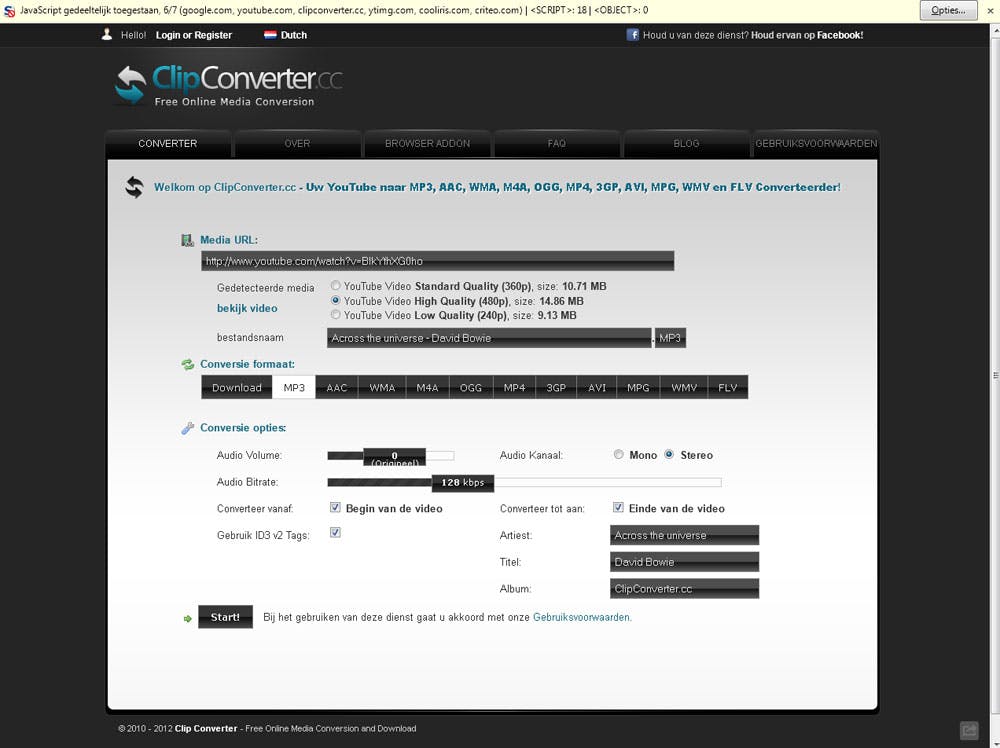
Task: Open the Dutch language selector
Action: pyautogui.click(x=286, y=35)
